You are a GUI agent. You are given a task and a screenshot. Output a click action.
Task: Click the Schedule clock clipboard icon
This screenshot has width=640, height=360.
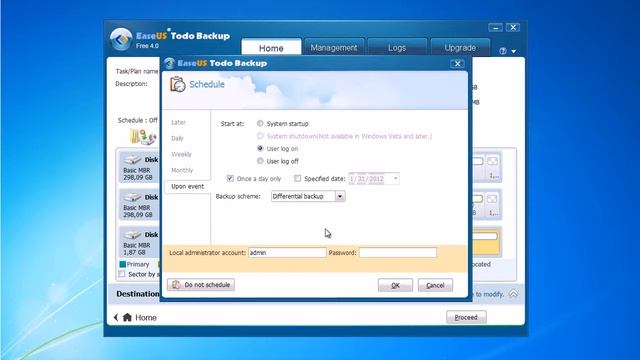[178, 84]
